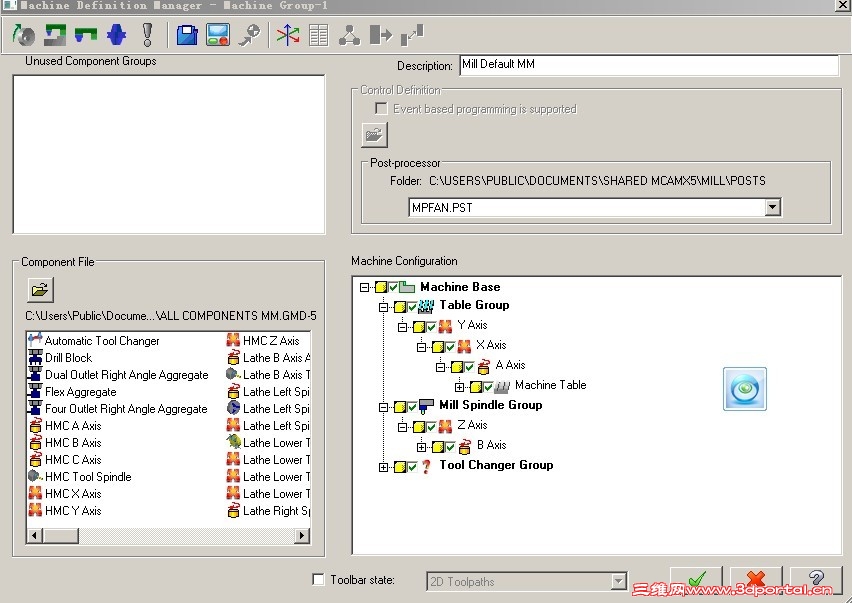The image size is (852, 603).
Task: Click the red X cancel button
Action: click(x=756, y=580)
